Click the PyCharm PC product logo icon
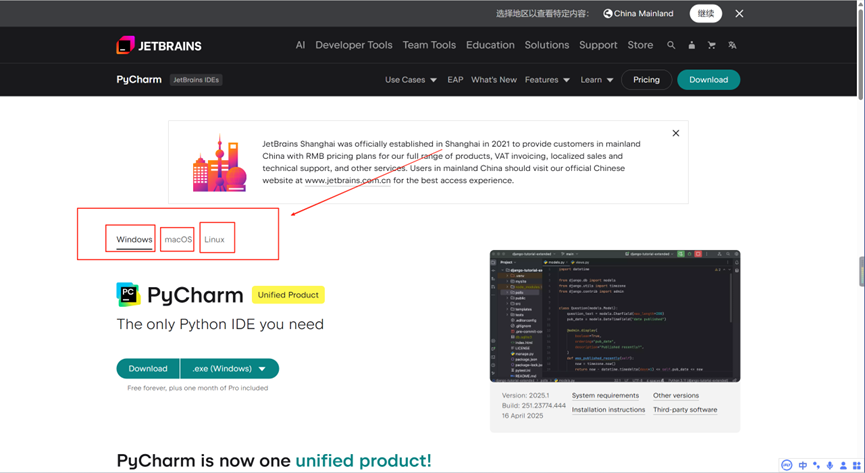The image size is (865, 473). (128, 295)
